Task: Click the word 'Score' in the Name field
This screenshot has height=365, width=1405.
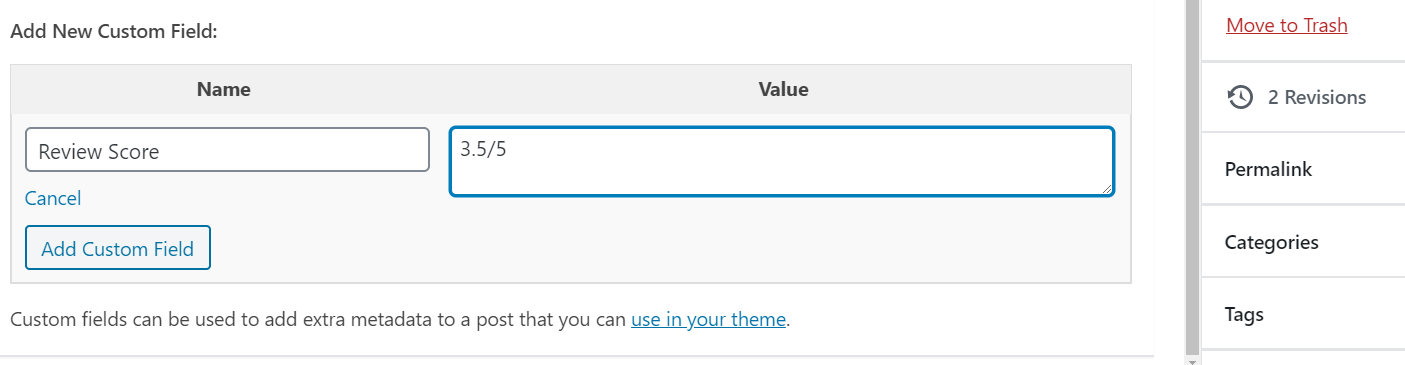Action: (x=135, y=152)
